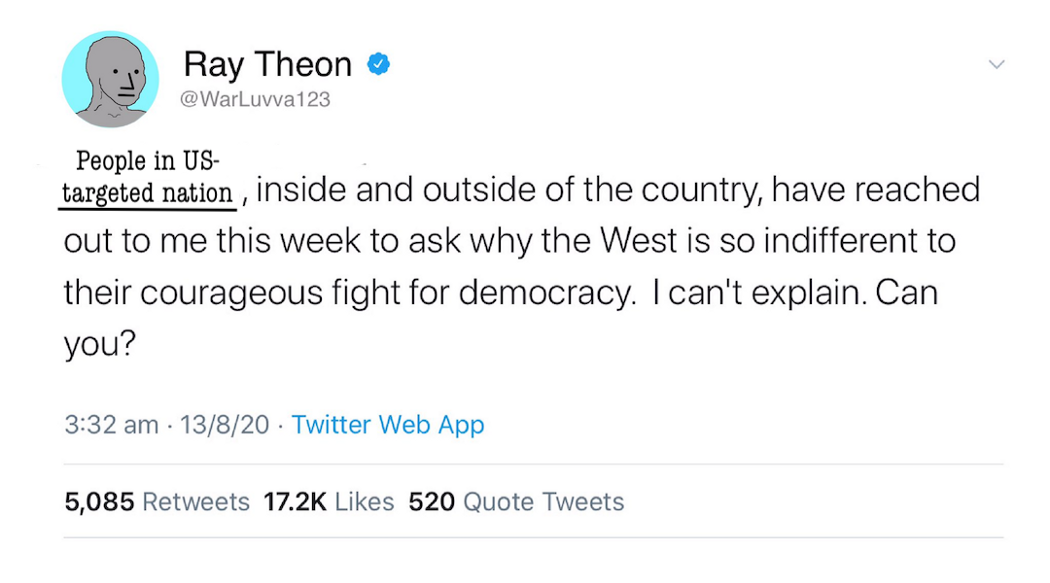Click the grey NPC face profile avatar
The width and height of the screenshot is (1050, 583).
pos(110,80)
